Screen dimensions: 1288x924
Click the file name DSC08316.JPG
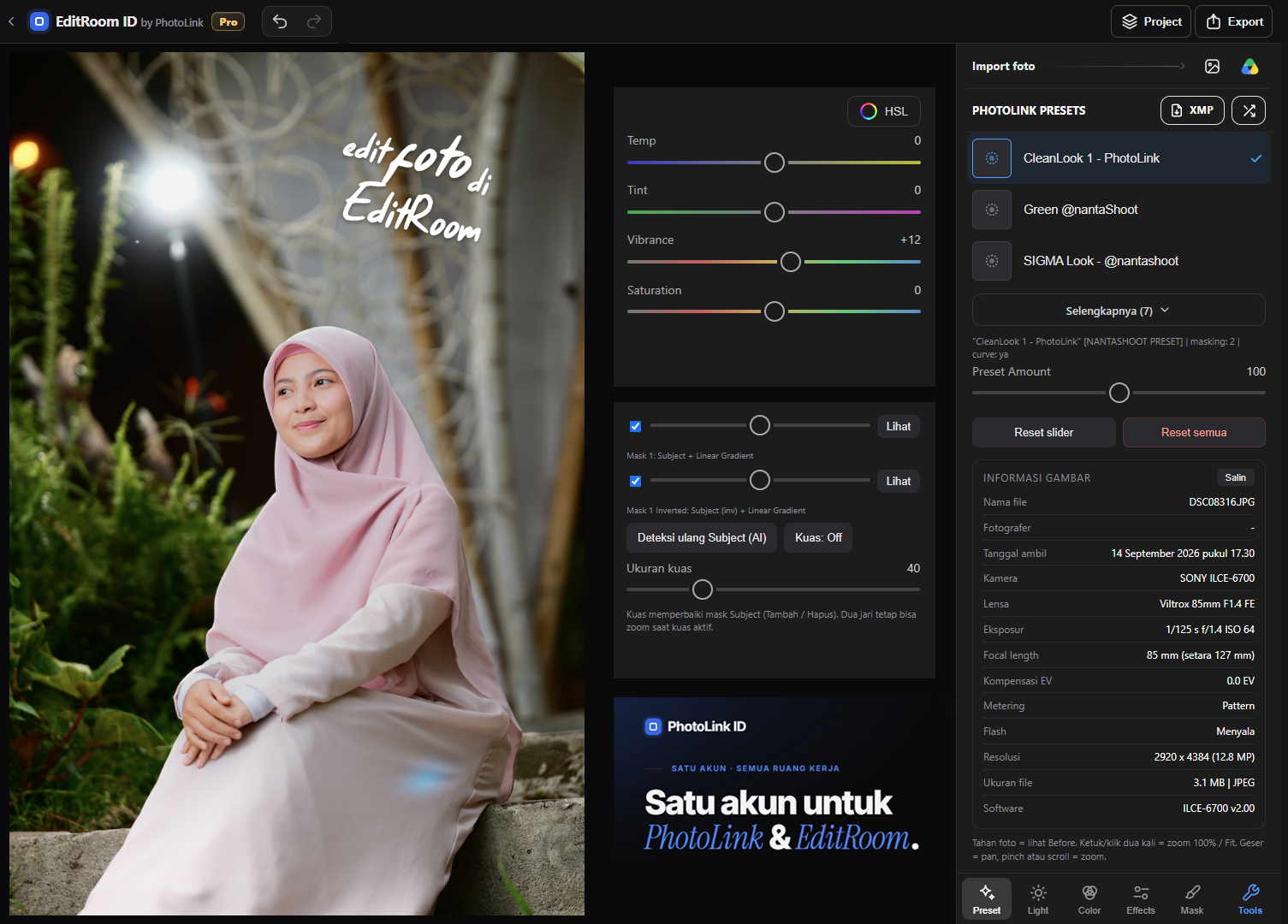pos(1221,502)
